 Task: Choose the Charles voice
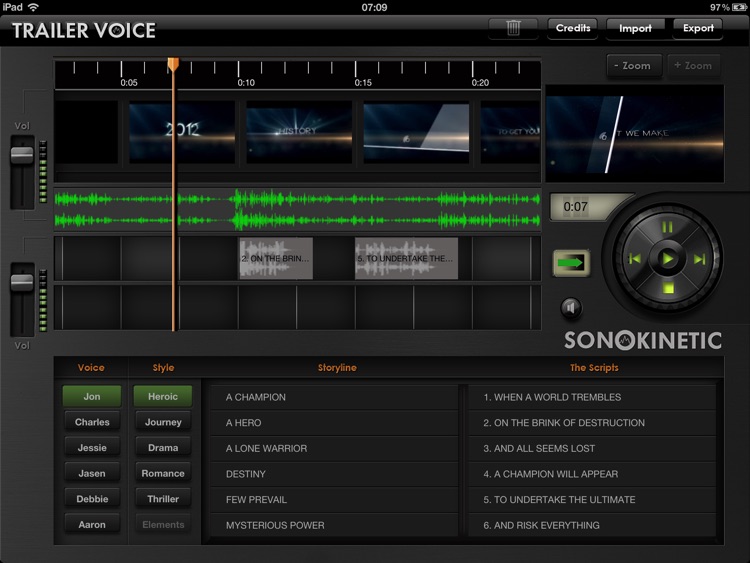pos(92,422)
